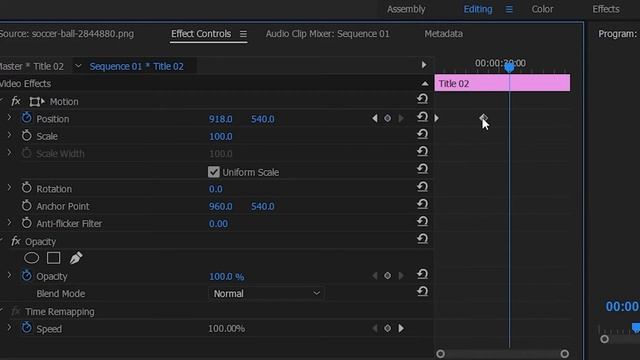
Task: Uncheck the Uniform Scale checkbox
Action: 213,172
